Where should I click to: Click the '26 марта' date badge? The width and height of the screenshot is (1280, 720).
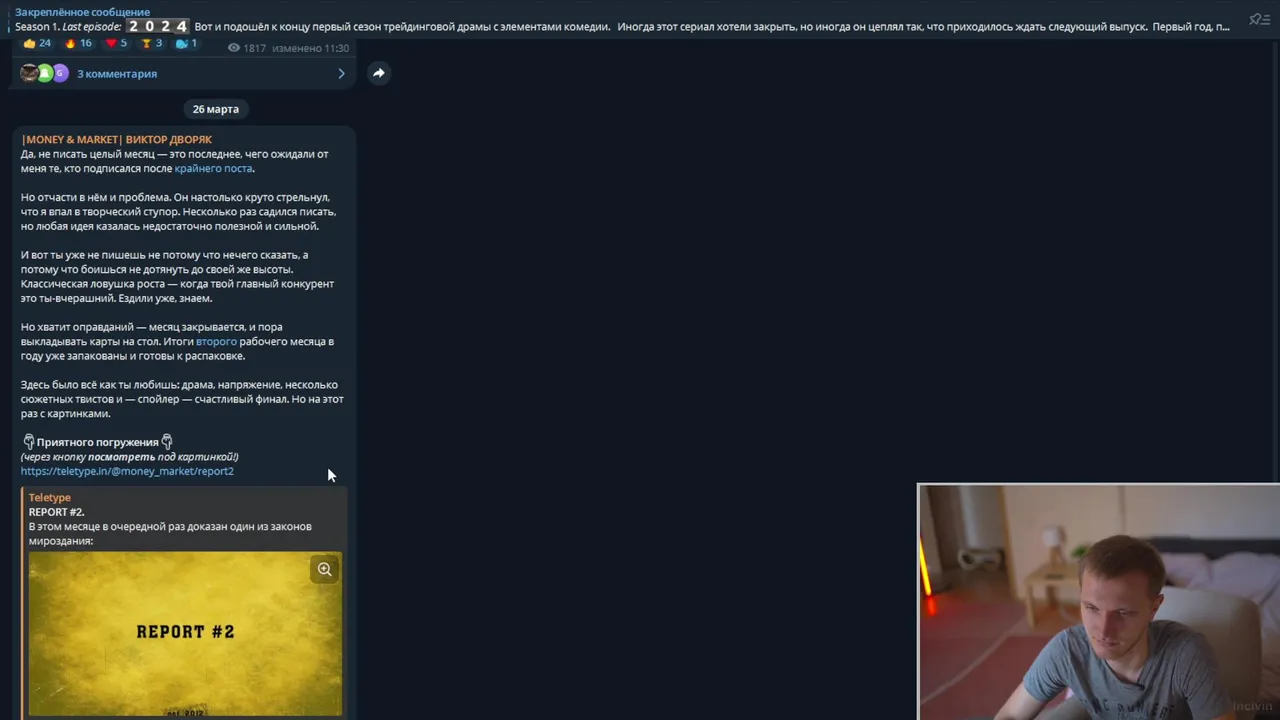coord(216,109)
